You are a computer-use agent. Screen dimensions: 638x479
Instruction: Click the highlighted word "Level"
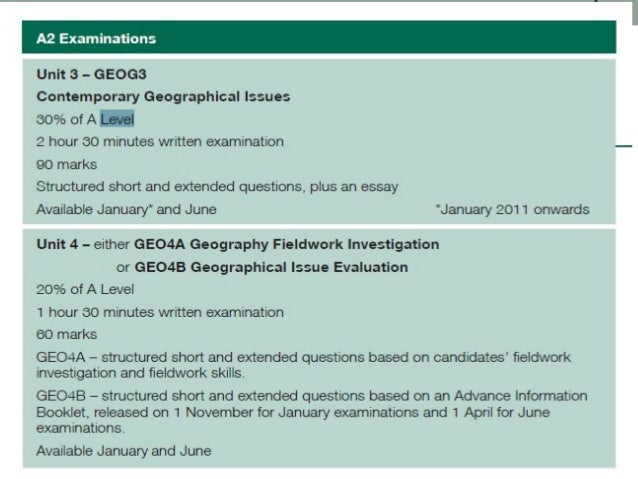(x=116, y=119)
